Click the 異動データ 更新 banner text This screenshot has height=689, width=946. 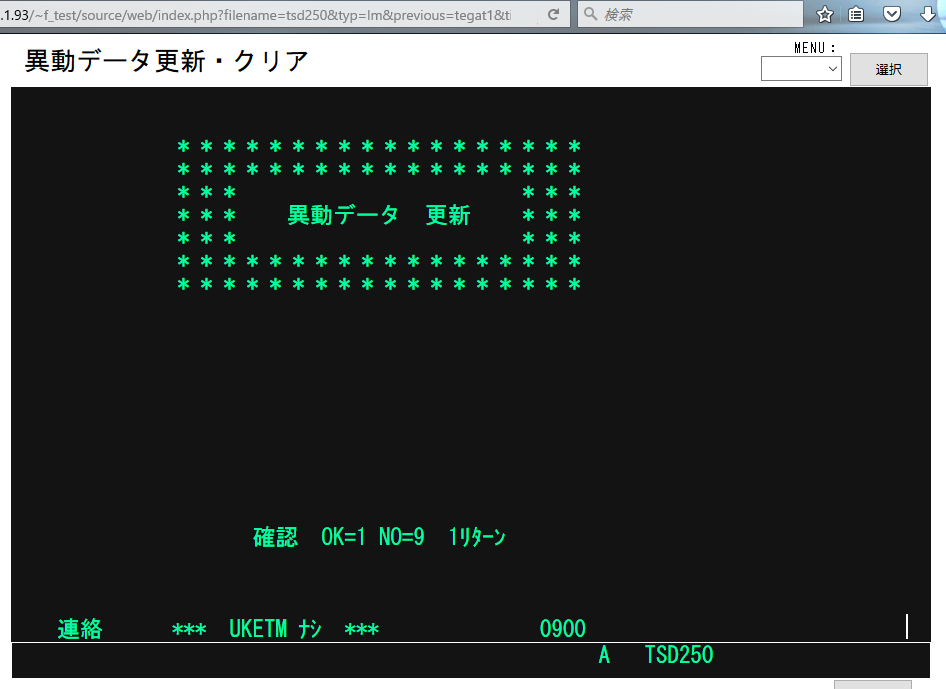pyautogui.click(x=379, y=215)
